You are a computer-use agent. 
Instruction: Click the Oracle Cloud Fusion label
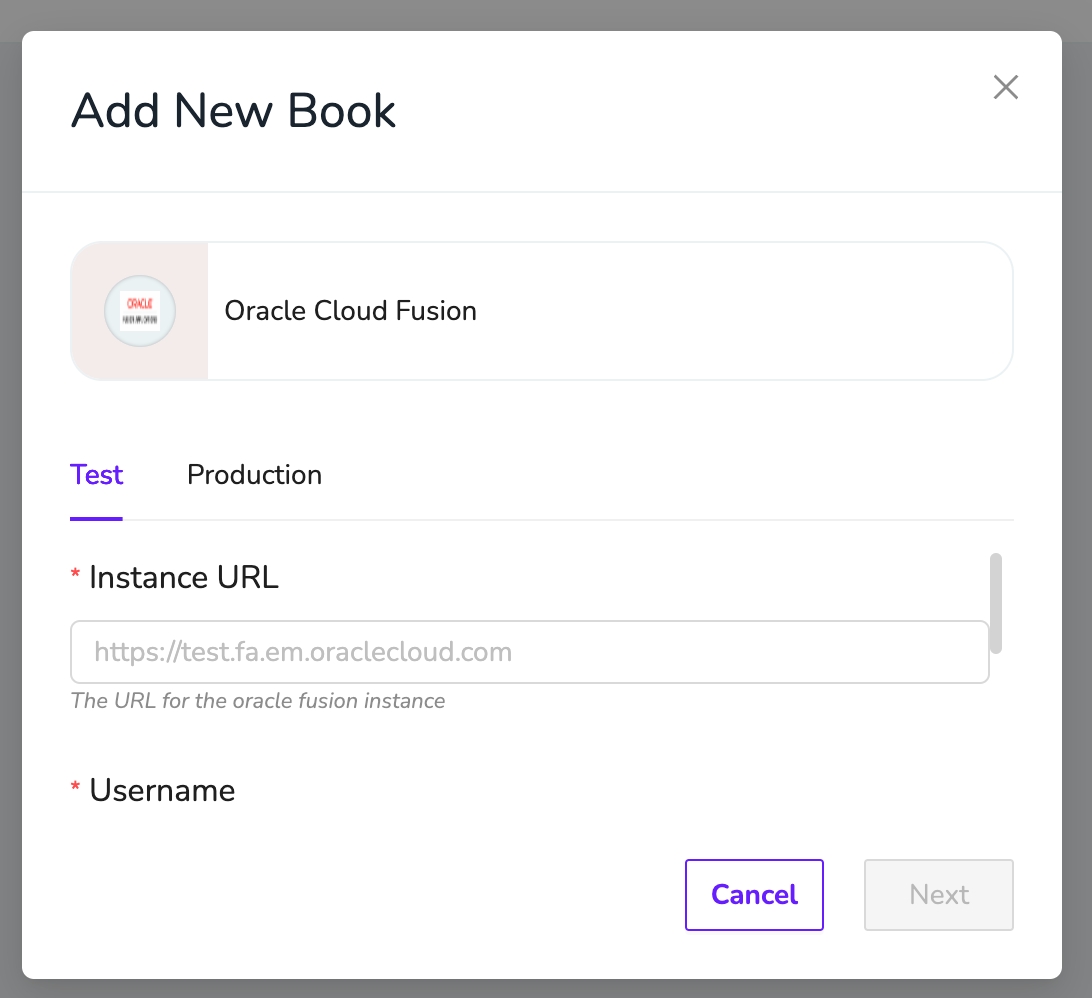coord(350,311)
